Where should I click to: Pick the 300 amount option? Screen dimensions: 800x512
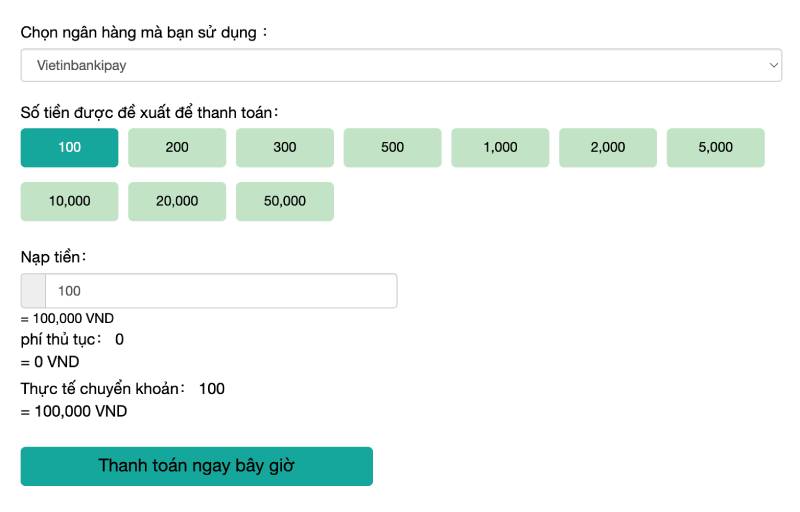pos(285,148)
